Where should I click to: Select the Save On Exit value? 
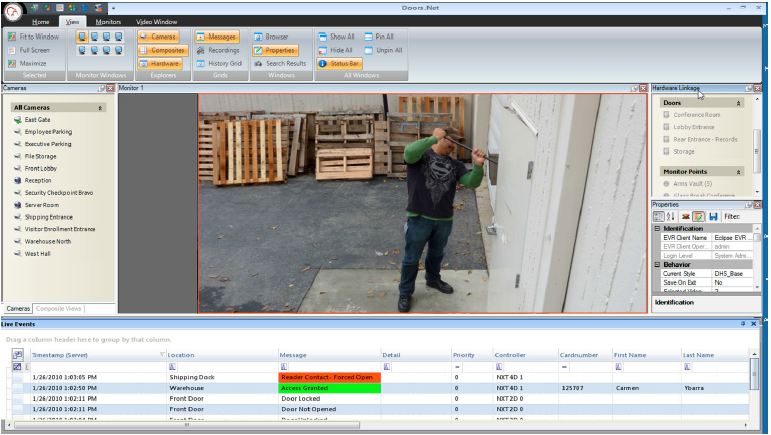[732, 283]
